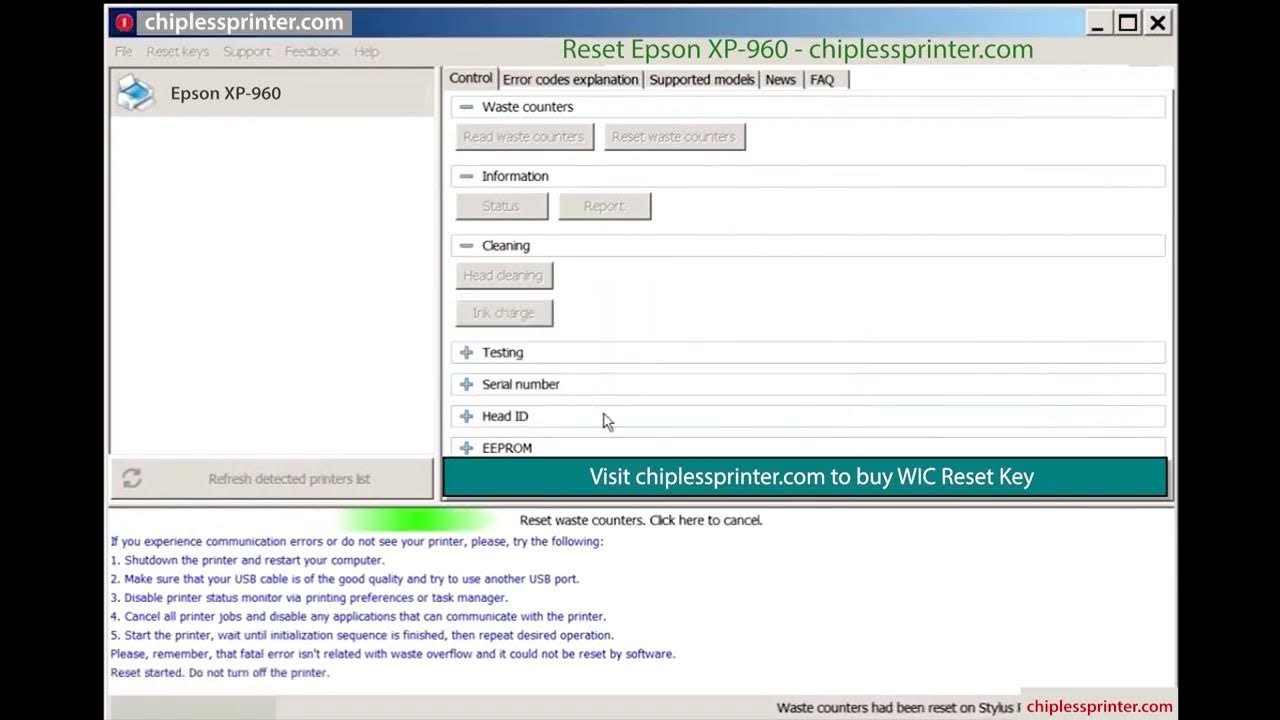This screenshot has width=1280, height=720.
Task: Select Epson XP-960 in printers list
Action: (x=272, y=93)
